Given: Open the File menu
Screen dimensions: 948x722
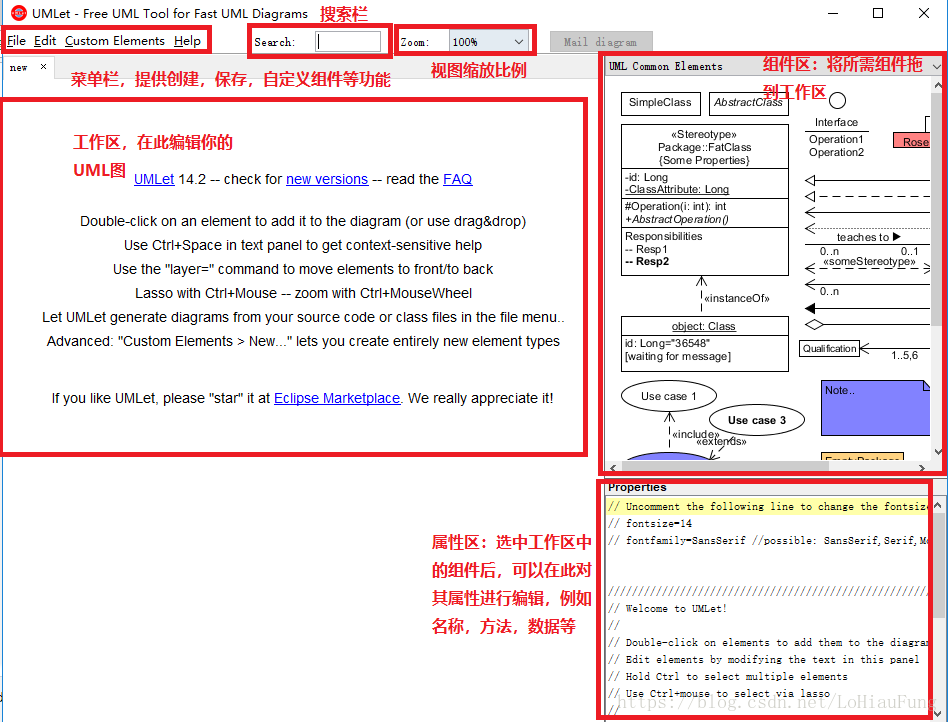Looking at the screenshot, I should (x=16, y=41).
